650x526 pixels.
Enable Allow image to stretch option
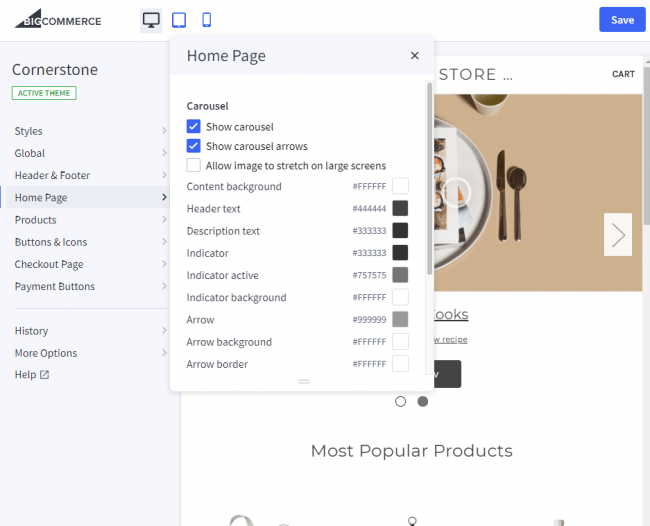click(x=194, y=166)
